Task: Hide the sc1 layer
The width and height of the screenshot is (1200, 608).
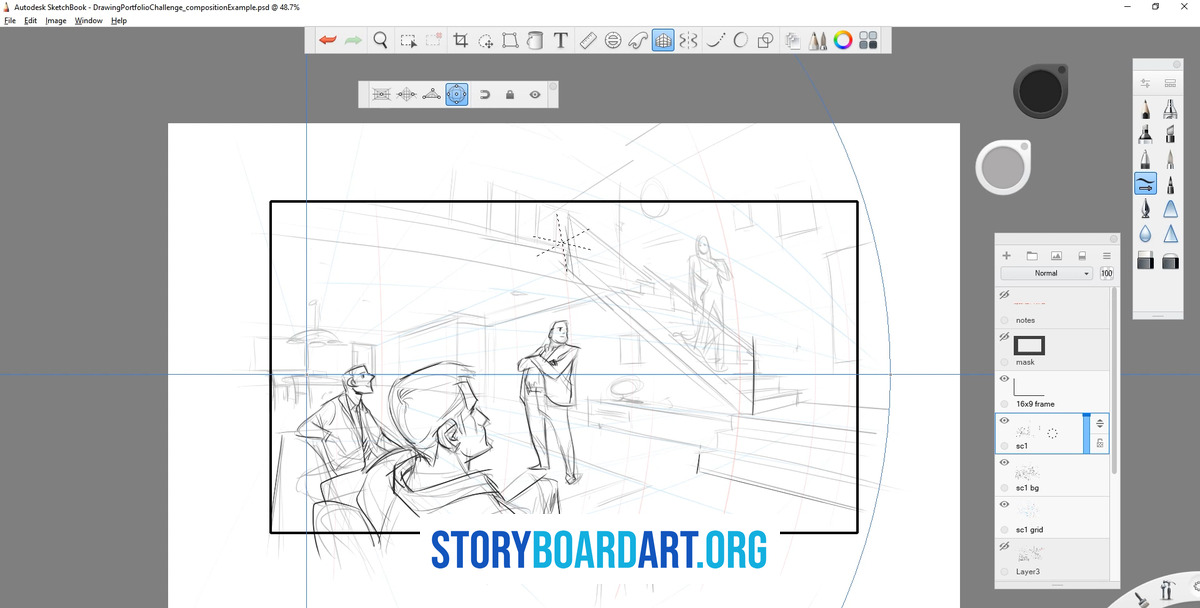Action: [1004, 421]
